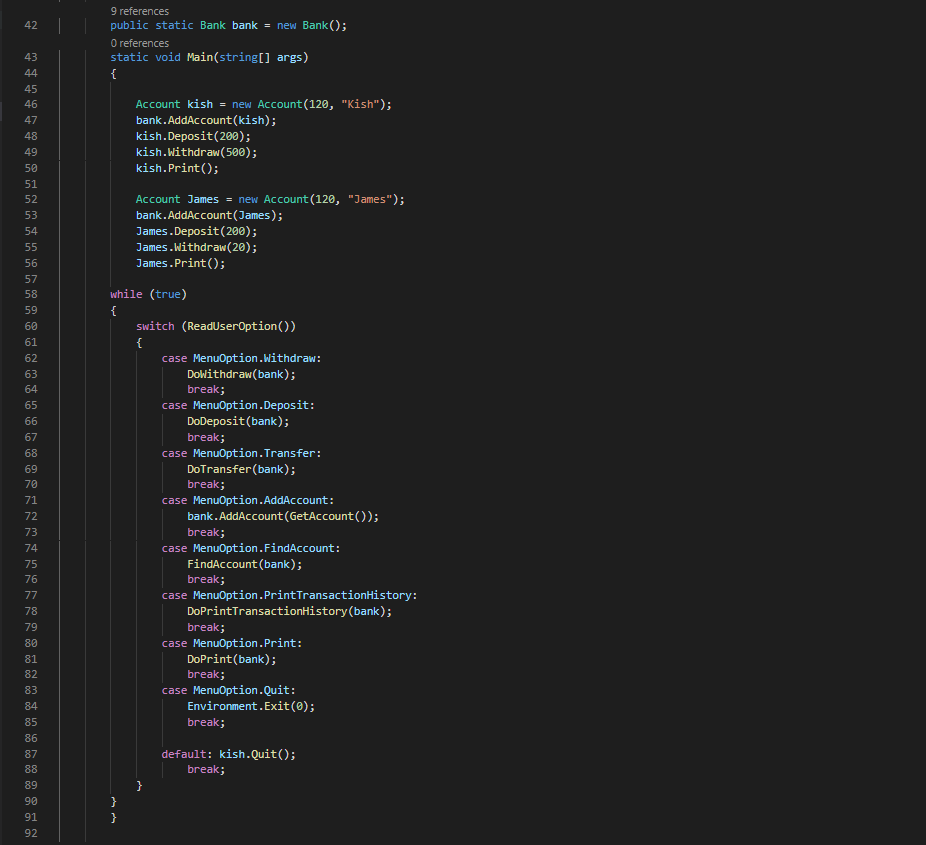
Task: Click the "break" keyword under DoWithdraw
Action: (x=203, y=389)
